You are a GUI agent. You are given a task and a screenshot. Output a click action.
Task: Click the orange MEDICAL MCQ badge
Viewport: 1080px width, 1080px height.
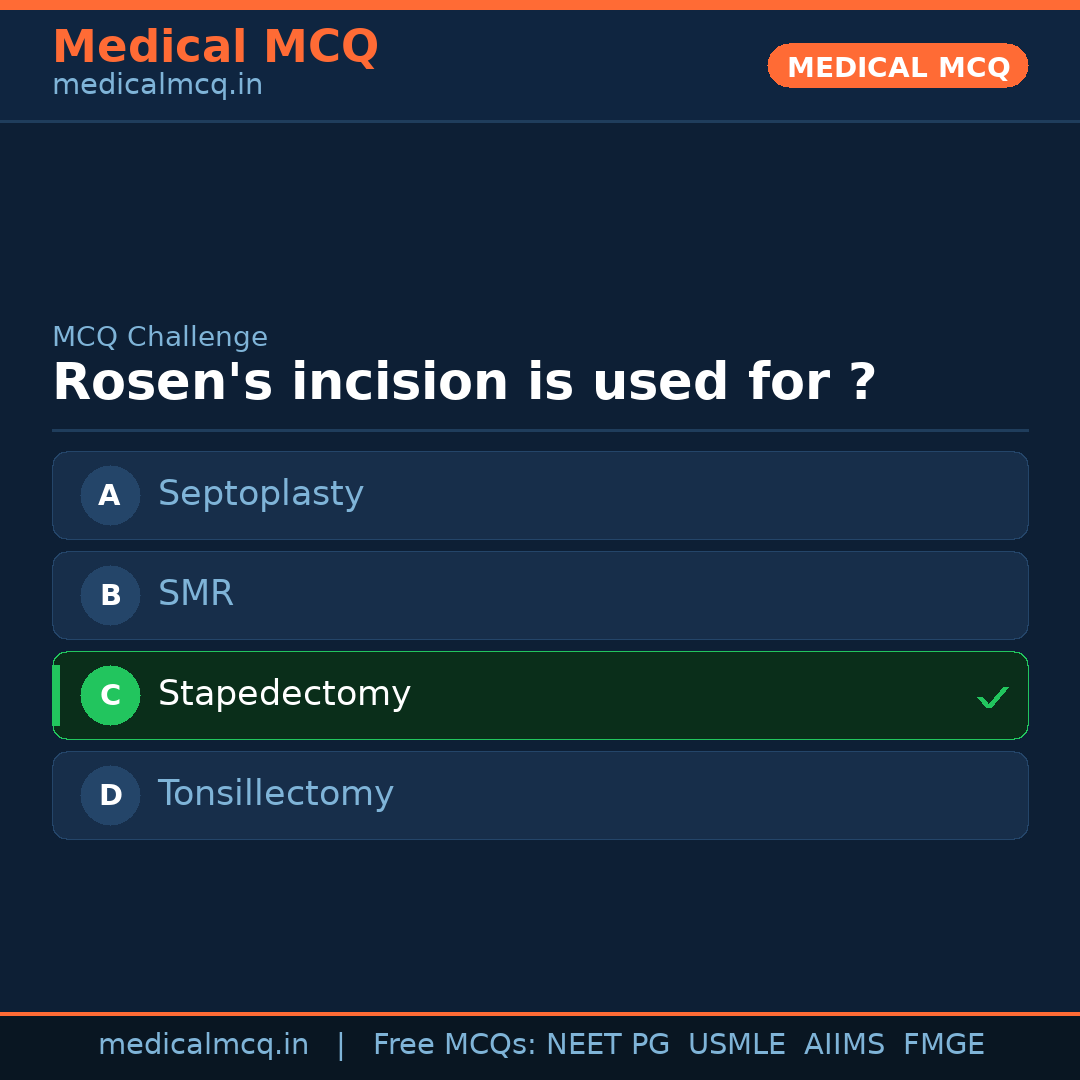(x=898, y=66)
